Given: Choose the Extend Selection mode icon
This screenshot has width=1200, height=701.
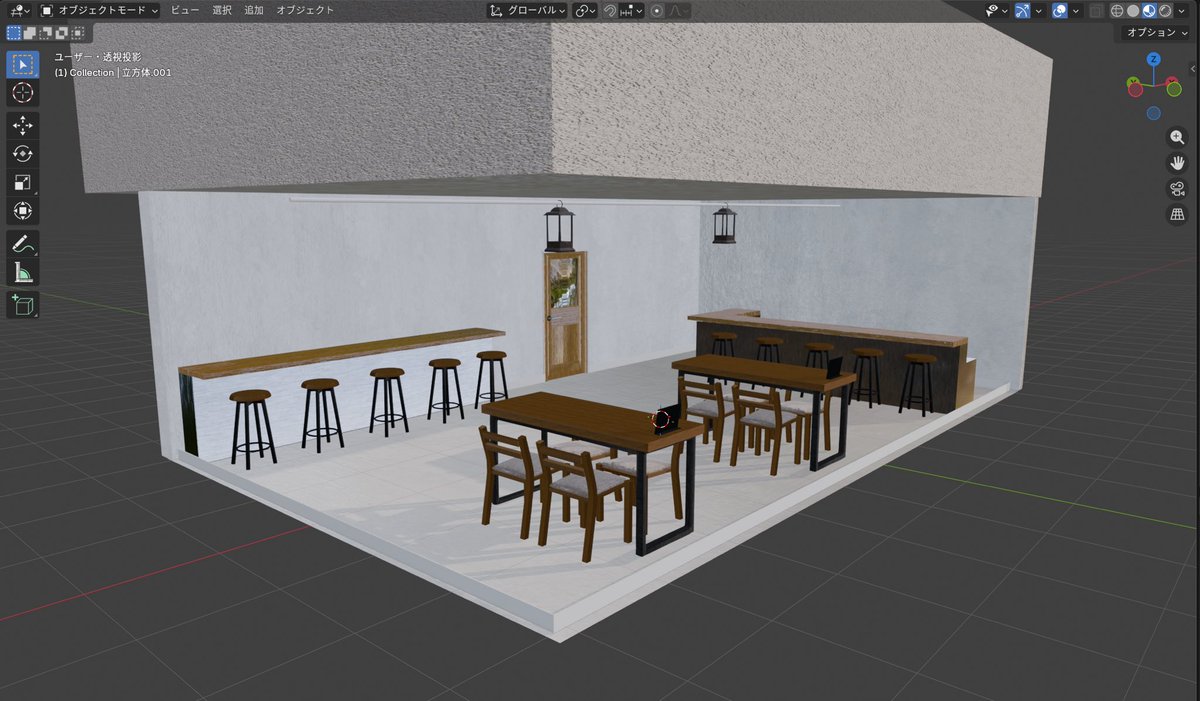Looking at the screenshot, I should [x=30, y=33].
